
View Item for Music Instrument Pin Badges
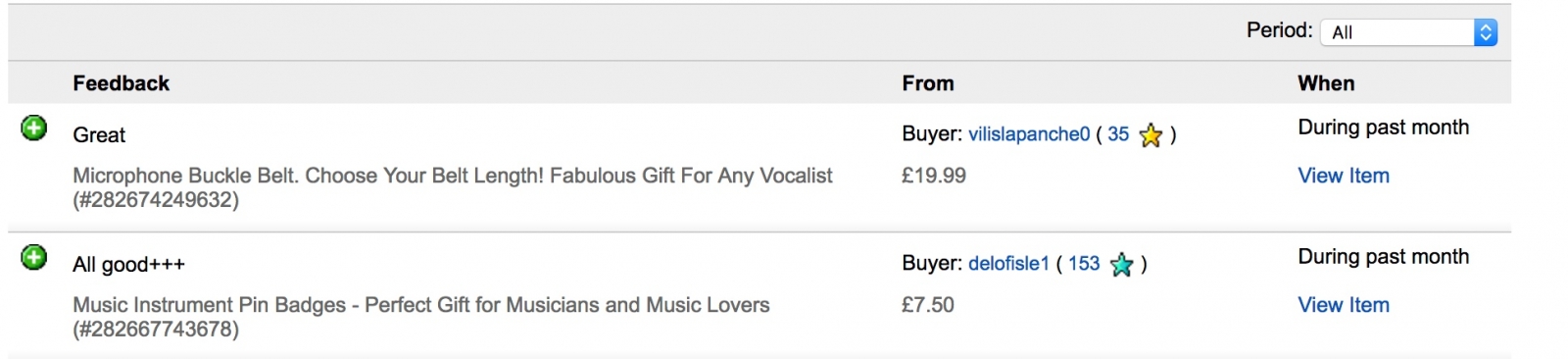1344,305
